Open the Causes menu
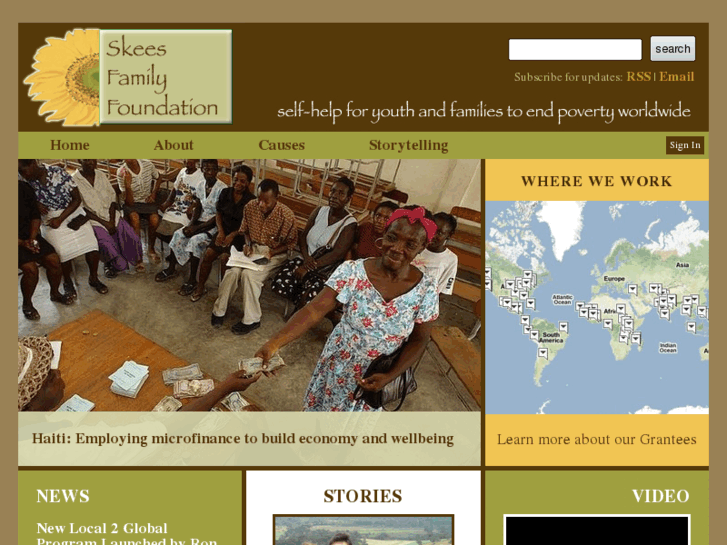The image size is (727, 545). click(x=281, y=145)
